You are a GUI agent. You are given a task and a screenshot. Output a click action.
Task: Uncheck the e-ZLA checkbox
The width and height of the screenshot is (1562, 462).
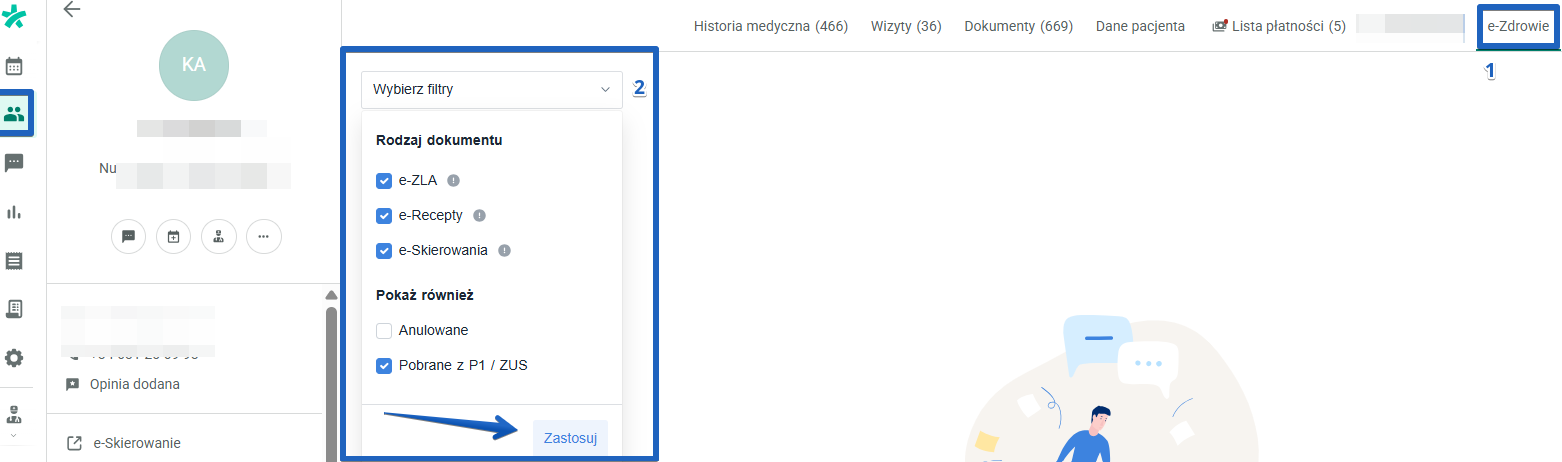click(384, 181)
